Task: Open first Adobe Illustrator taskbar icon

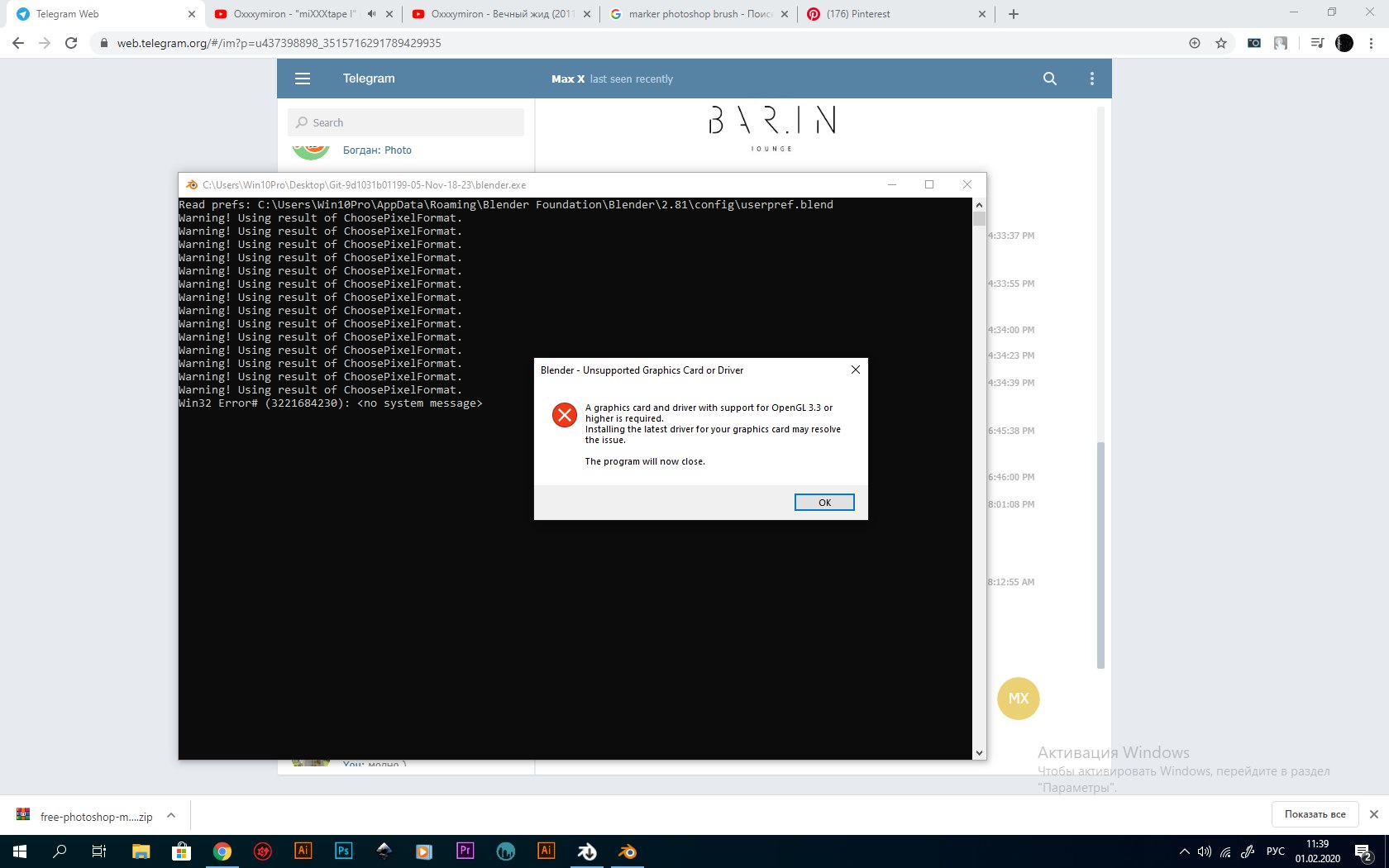Action: point(303,851)
